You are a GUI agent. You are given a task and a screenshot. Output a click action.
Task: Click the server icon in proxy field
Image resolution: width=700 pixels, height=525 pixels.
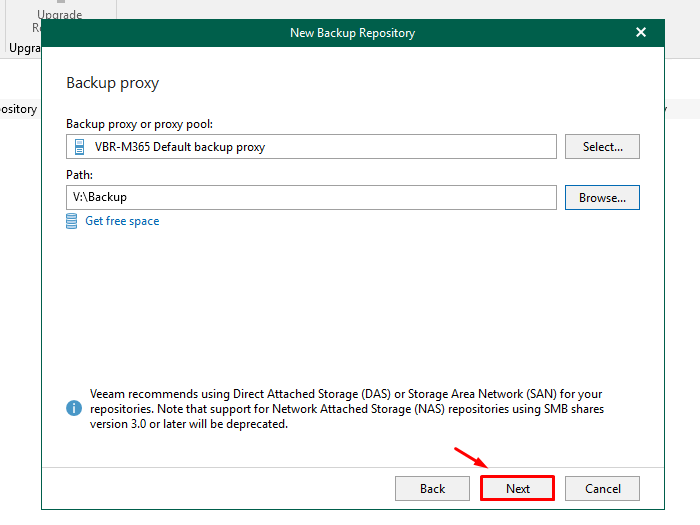pyautogui.click(x=79, y=147)
